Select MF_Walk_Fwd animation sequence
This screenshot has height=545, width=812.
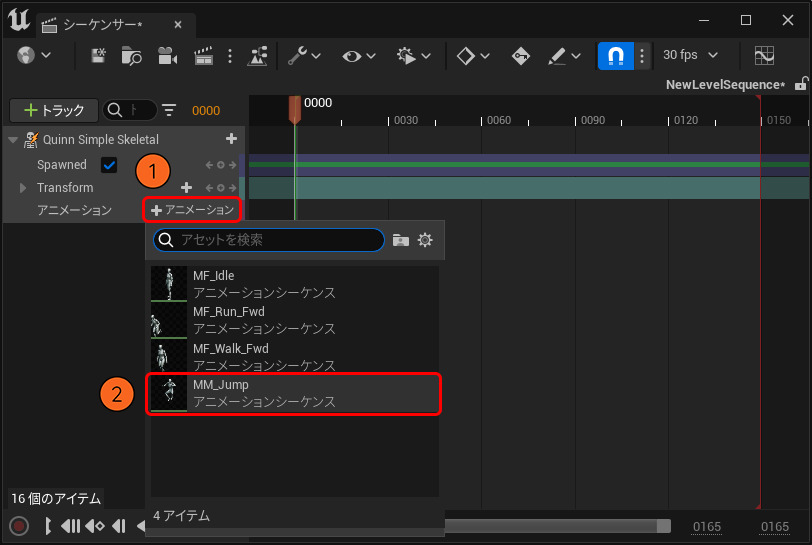pyautogui.click(x=294, y=356)
